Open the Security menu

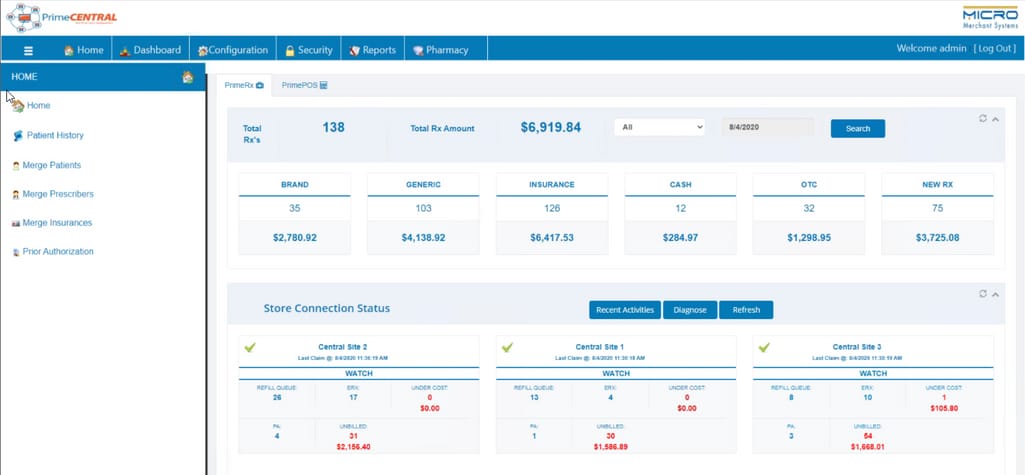click(309, 50)
